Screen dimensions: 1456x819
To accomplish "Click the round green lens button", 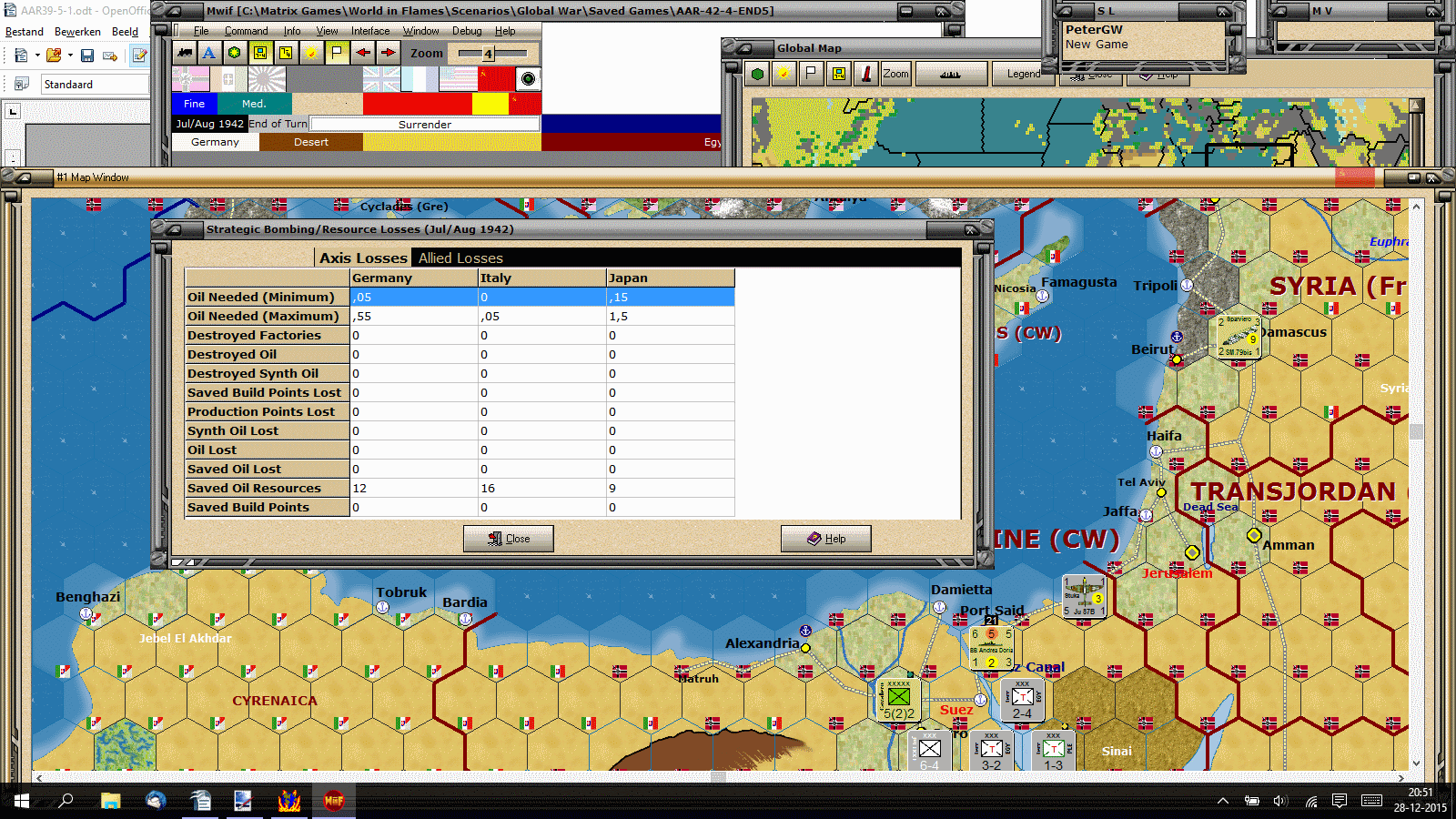I will (528, 79).
